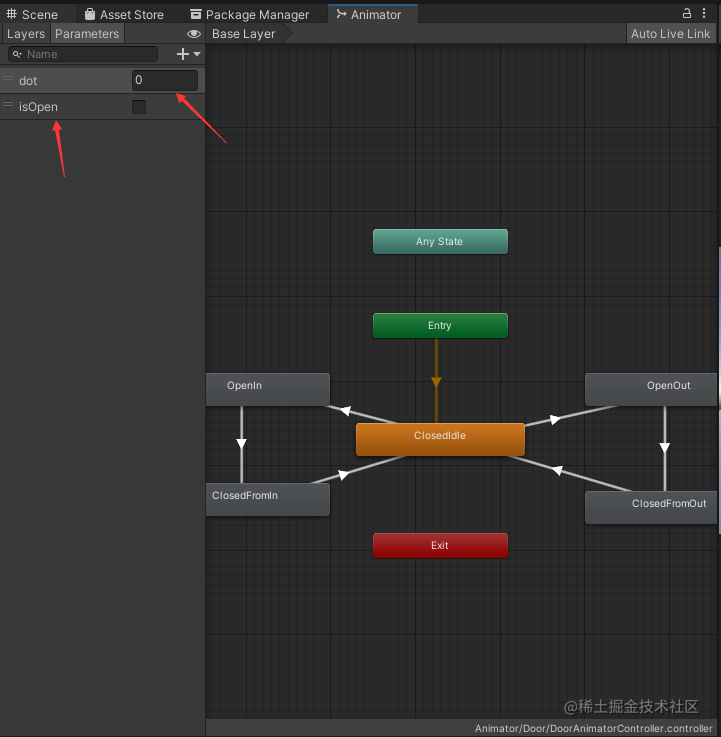This screenshot has height=737, width=721.
Task: Open the Asset Store tab
Action: click(125, 15)
